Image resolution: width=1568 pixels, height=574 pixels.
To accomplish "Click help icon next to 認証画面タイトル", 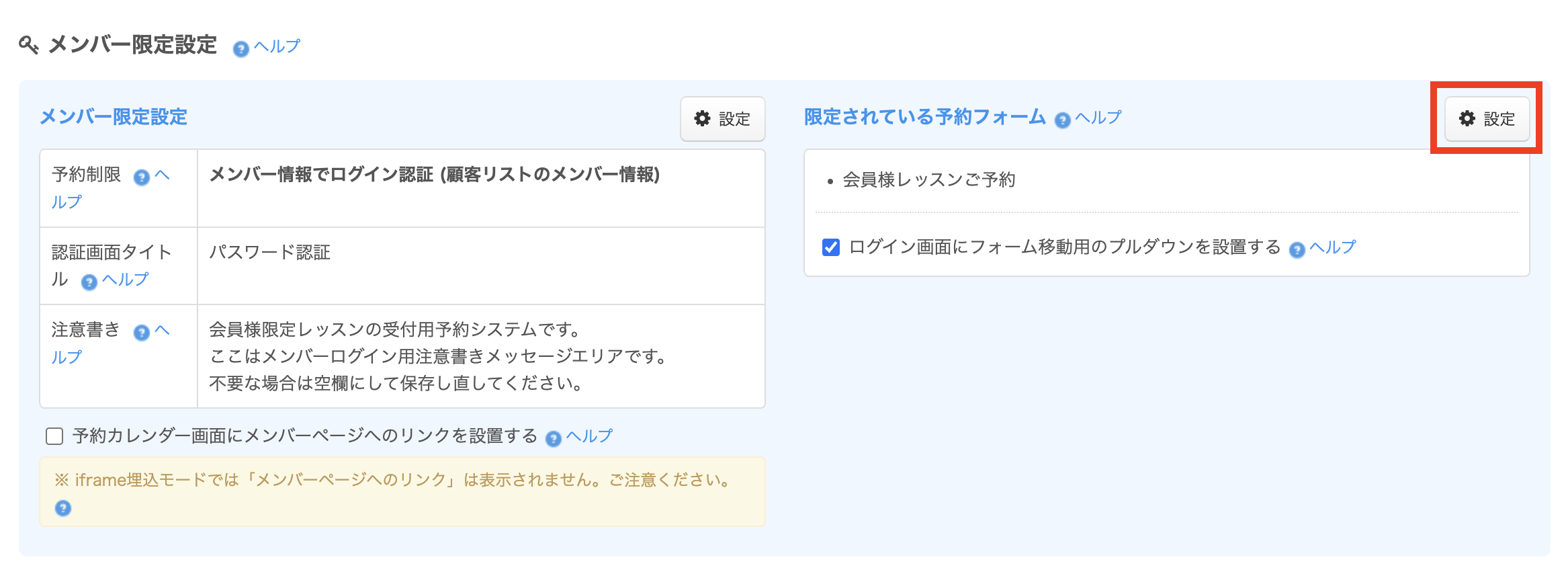I will tap(89, 282).
